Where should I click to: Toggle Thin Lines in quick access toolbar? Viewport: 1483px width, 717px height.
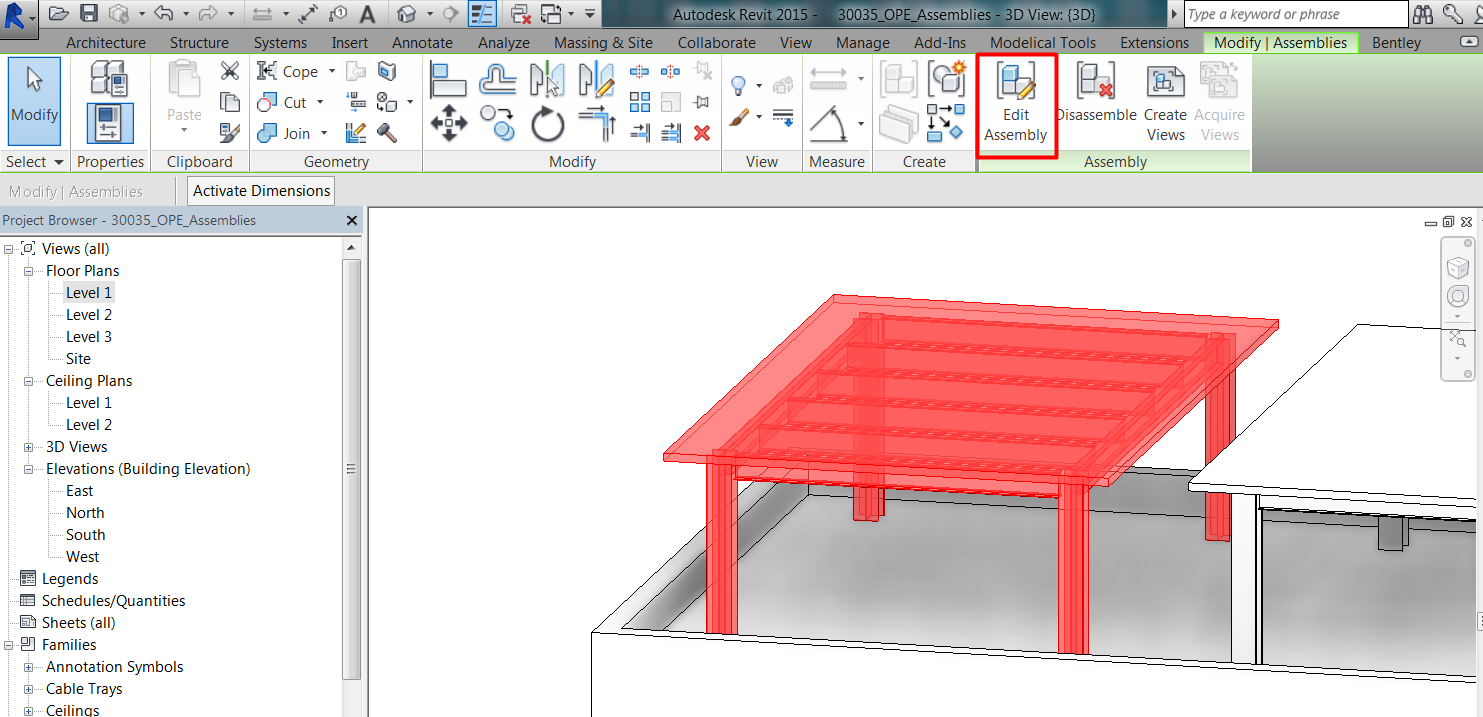[483, 14]
